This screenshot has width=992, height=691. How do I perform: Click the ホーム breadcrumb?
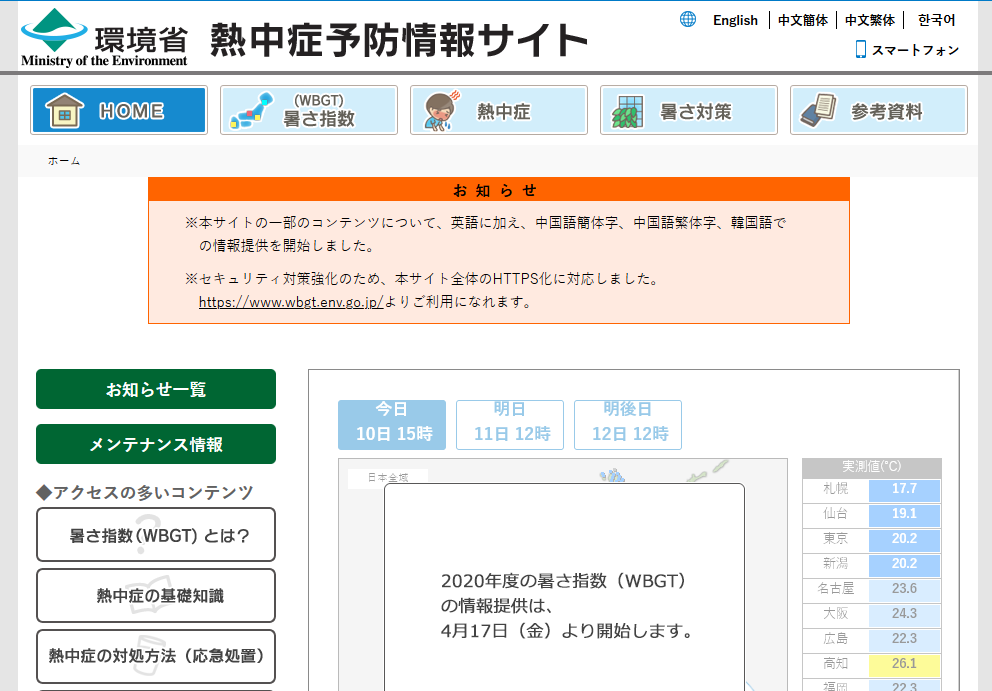click(64, 161)
